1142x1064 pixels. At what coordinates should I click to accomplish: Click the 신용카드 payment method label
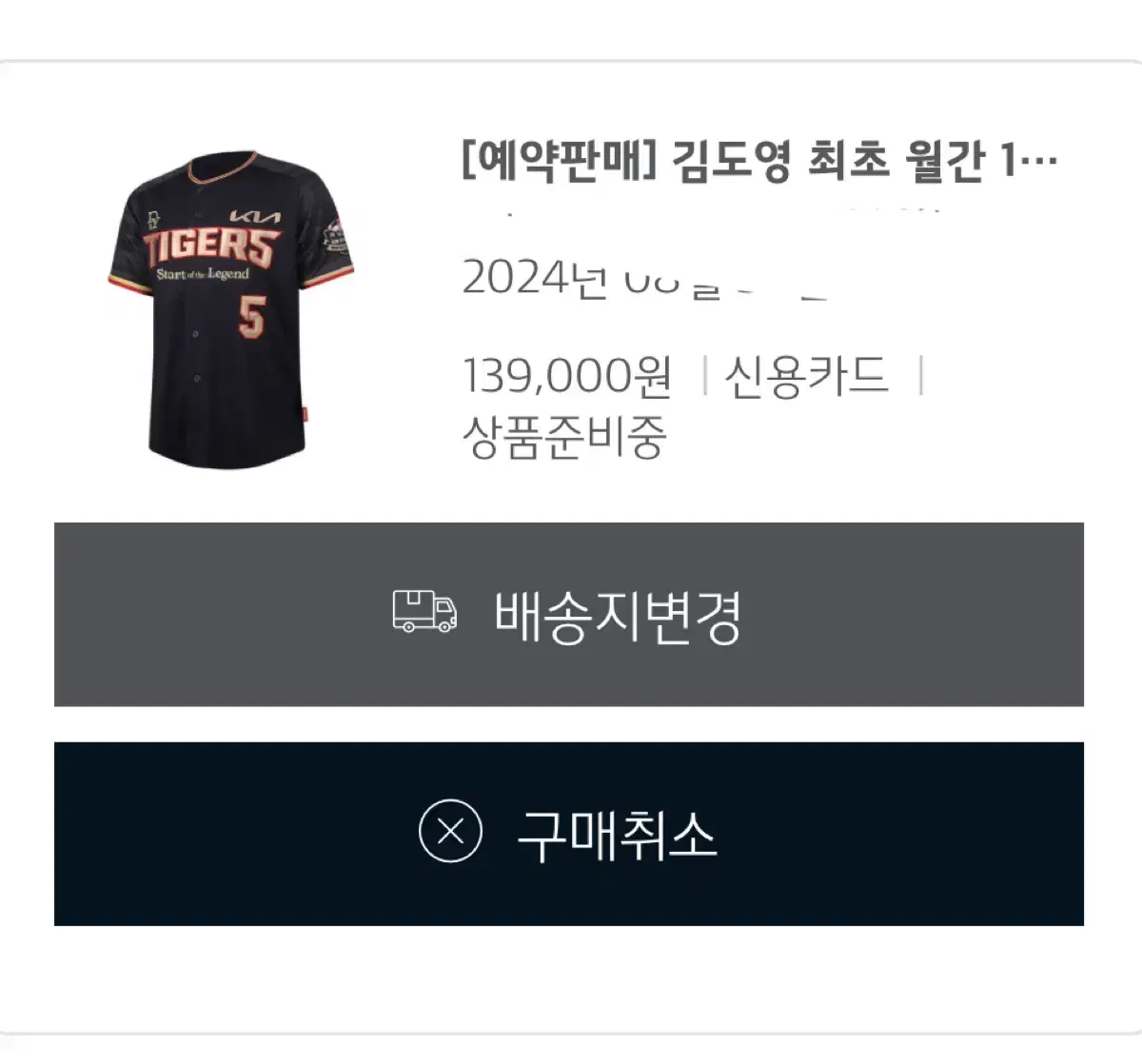coord(805,375)
